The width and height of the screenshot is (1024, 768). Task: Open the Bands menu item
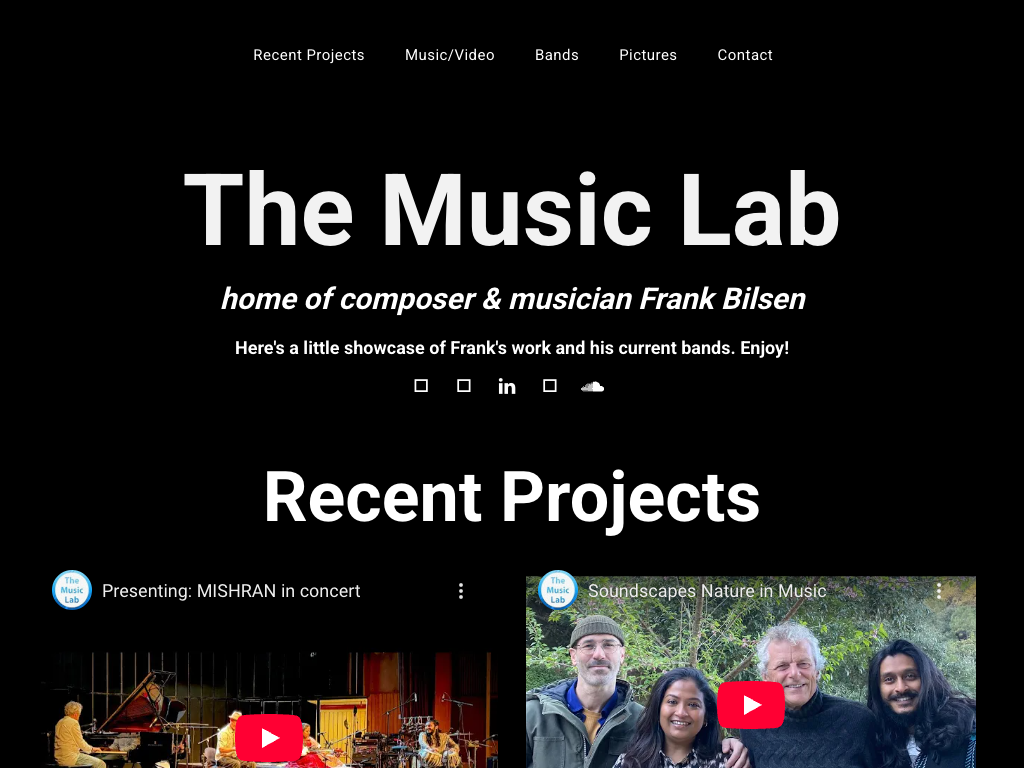tap(557, 55)
